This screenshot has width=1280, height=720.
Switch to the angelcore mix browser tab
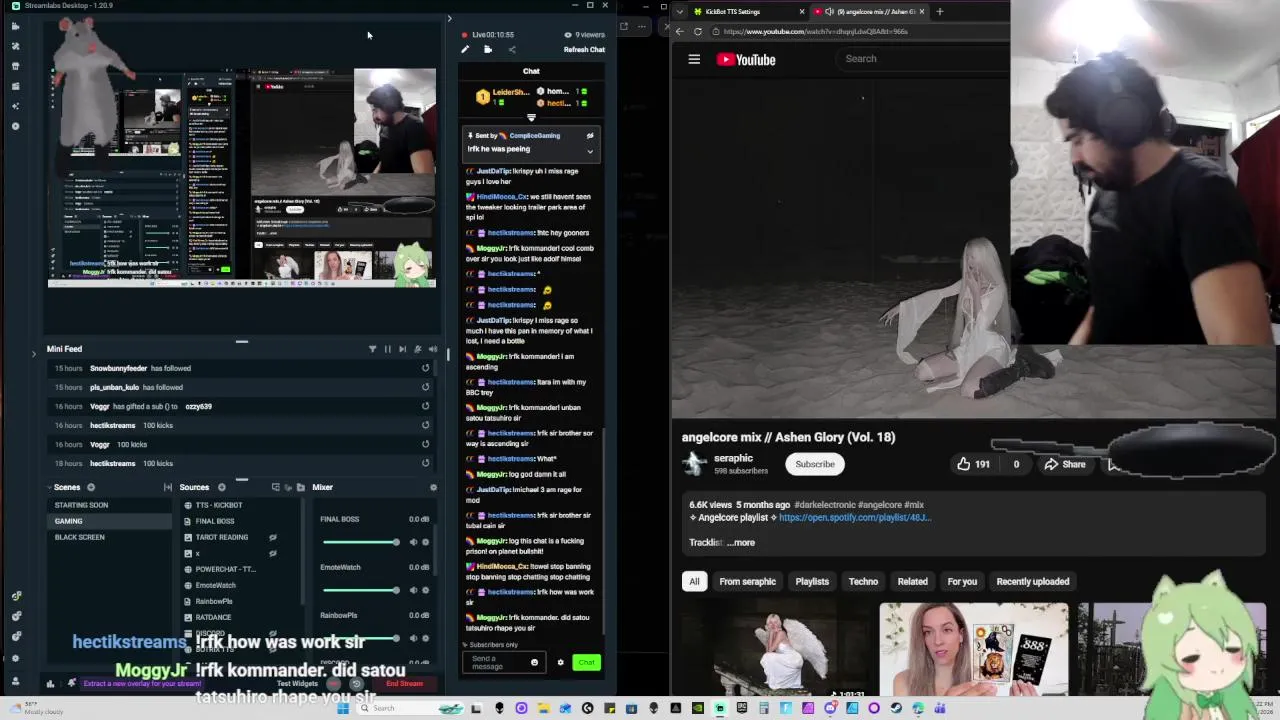pyautogui.click(x=869, y=11)
